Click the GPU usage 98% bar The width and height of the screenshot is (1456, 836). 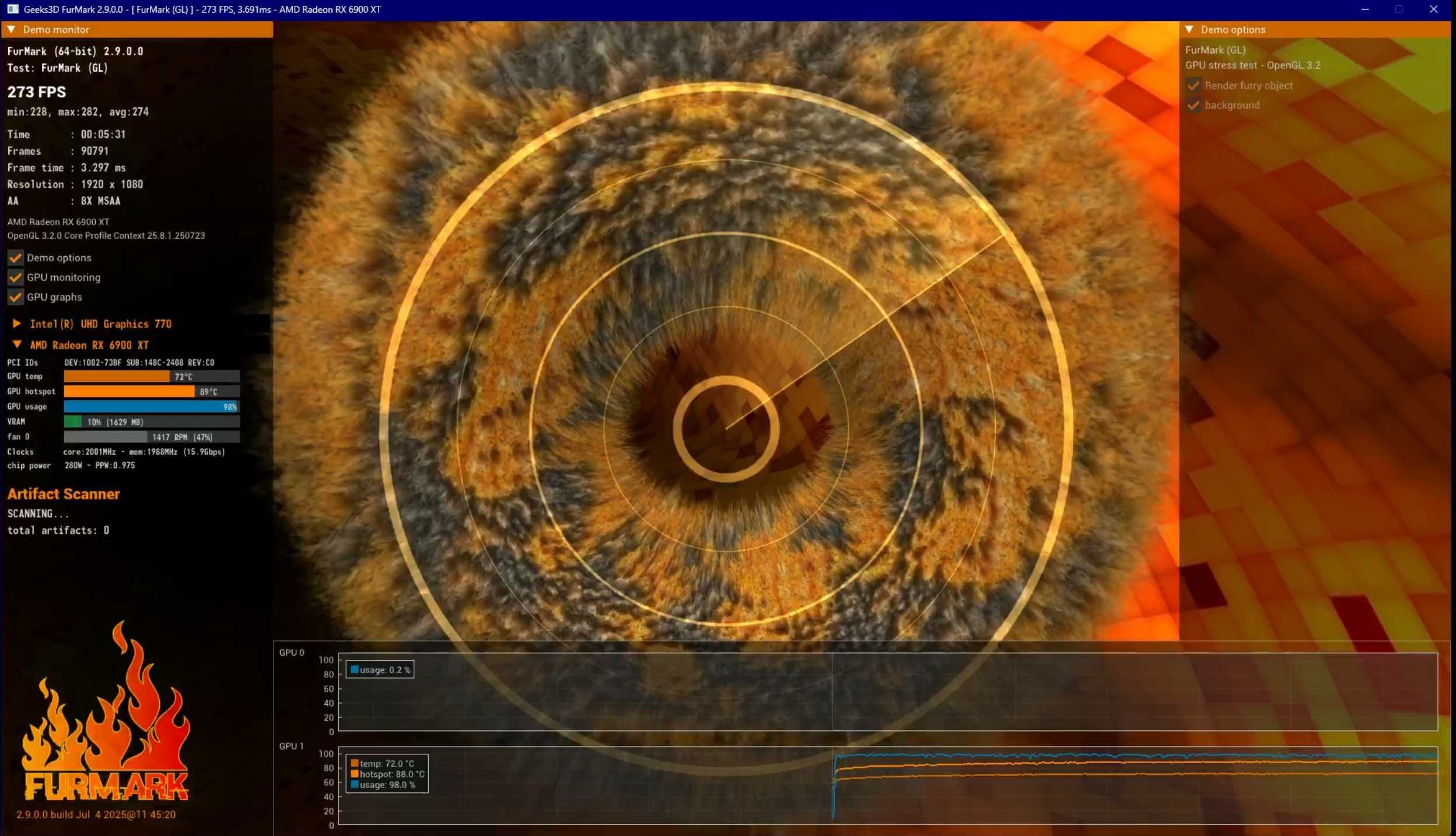tap(152, 407)
